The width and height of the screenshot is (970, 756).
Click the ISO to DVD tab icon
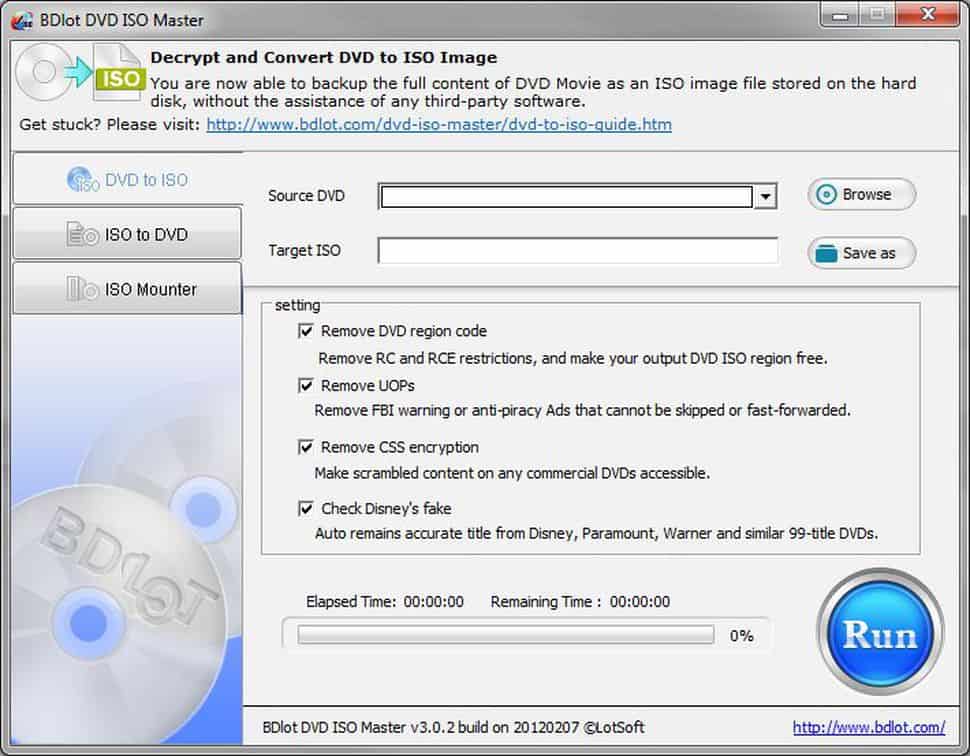coord(82,235)
